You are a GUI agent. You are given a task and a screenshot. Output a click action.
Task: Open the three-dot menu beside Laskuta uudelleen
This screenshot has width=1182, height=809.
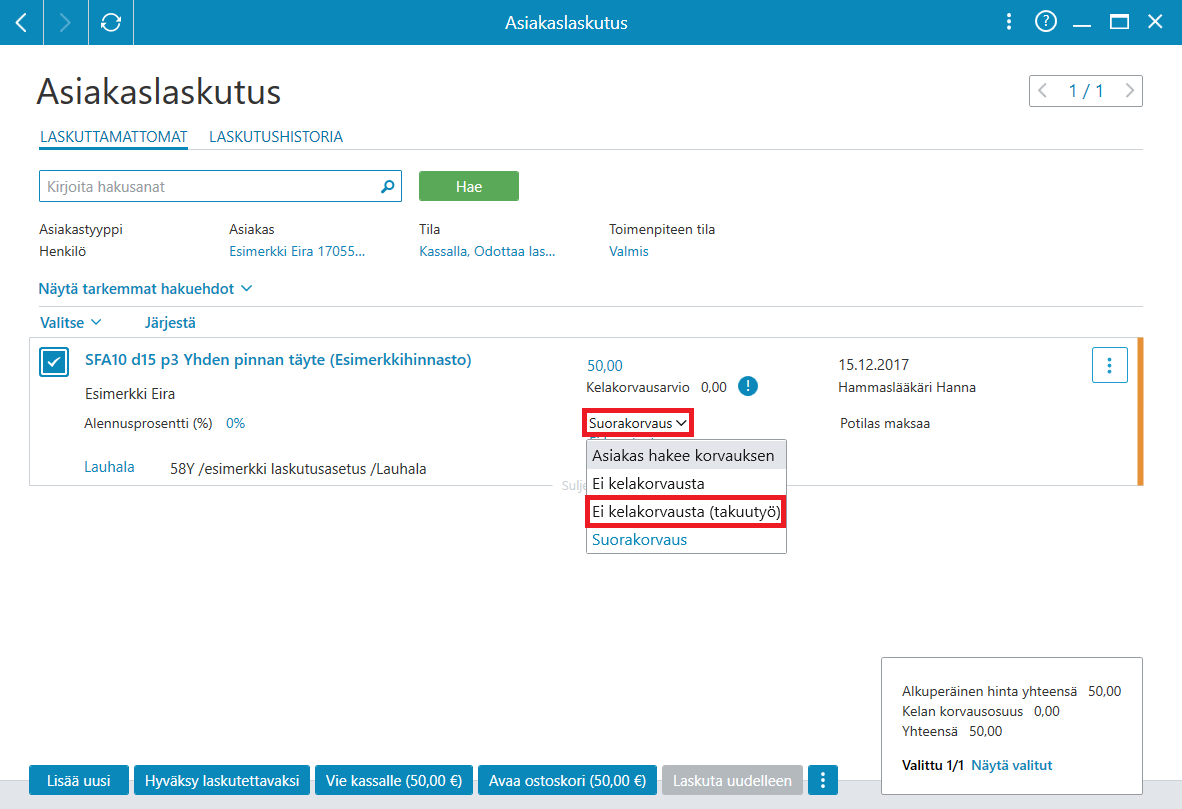[822, 780]
